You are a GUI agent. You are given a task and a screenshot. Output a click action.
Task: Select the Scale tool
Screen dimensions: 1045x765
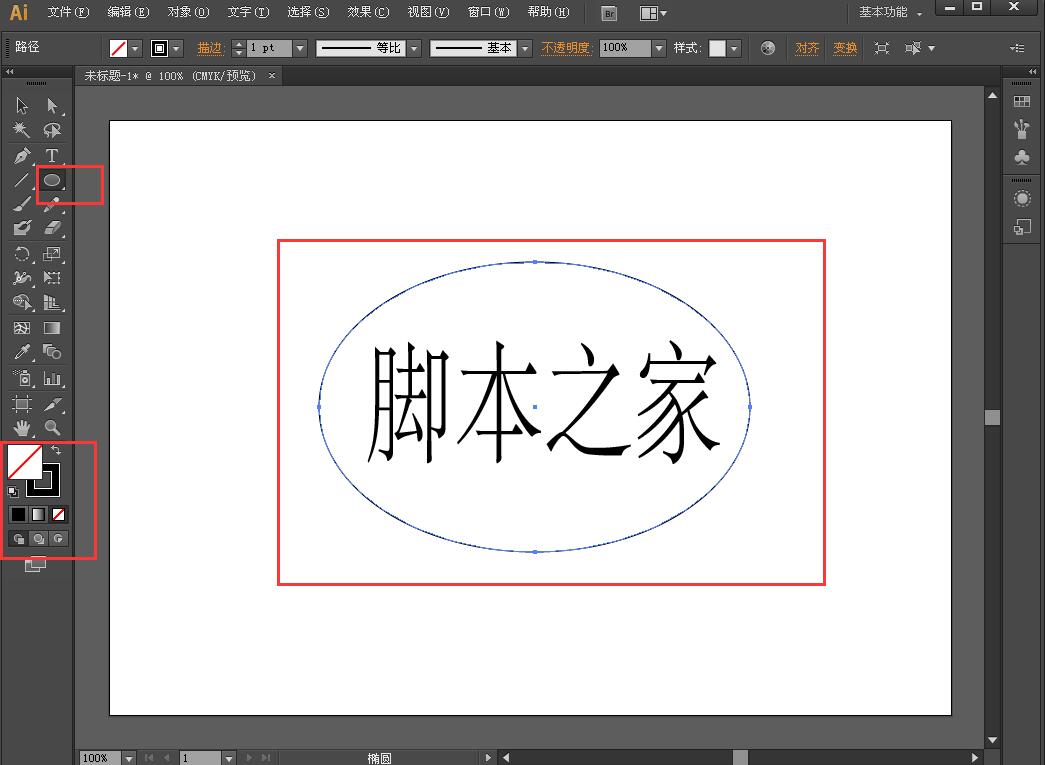click(52, 254)
